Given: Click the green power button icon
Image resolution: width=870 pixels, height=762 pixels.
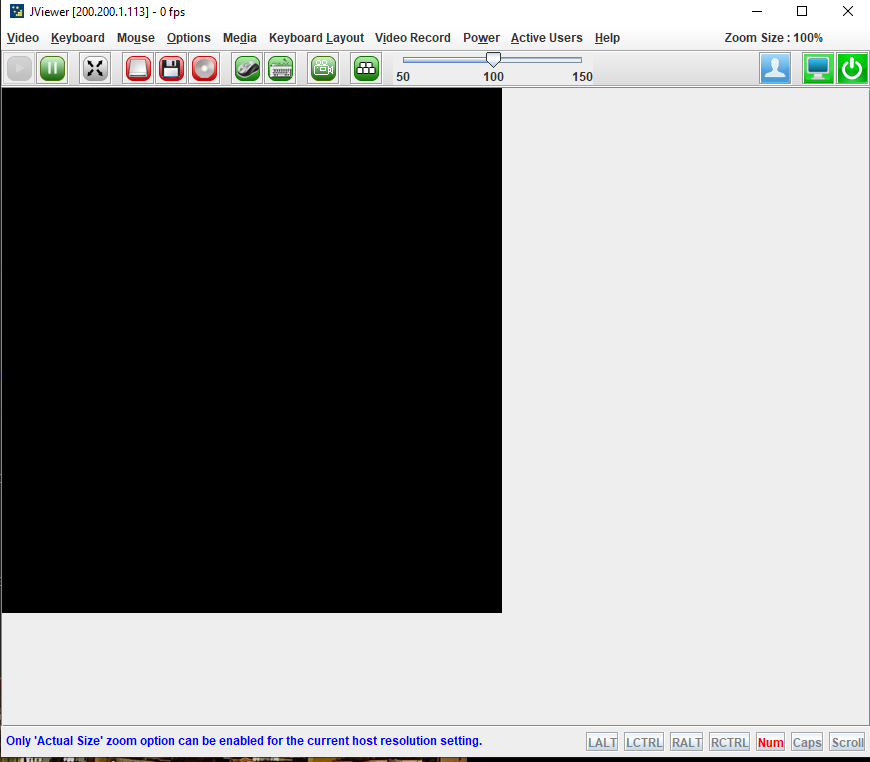Looking at the screenshot, I should pyautogui.click(x=852, y=68).
